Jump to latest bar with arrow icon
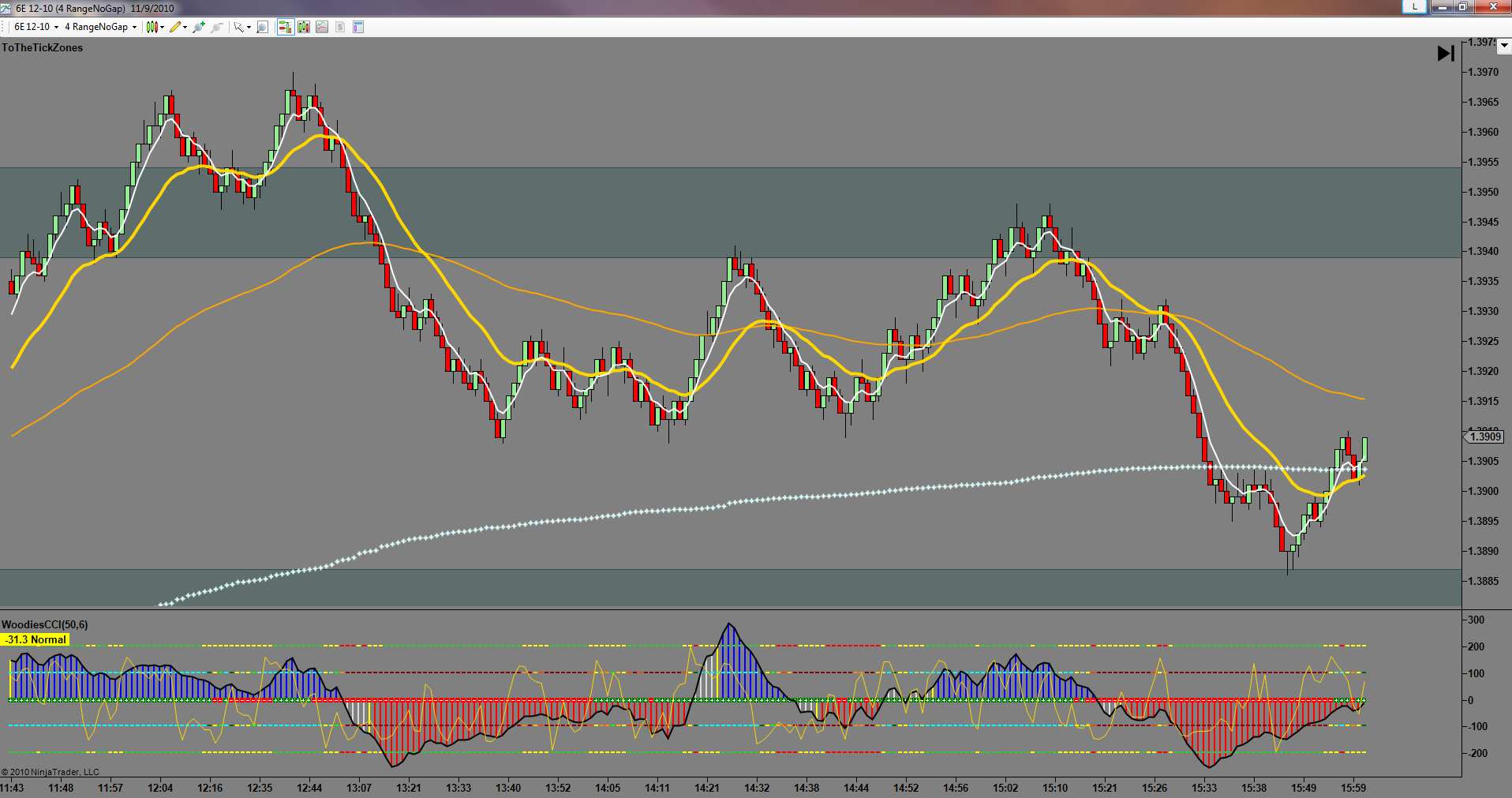Screen dimensions: 1512x798 pos(1446,54)
